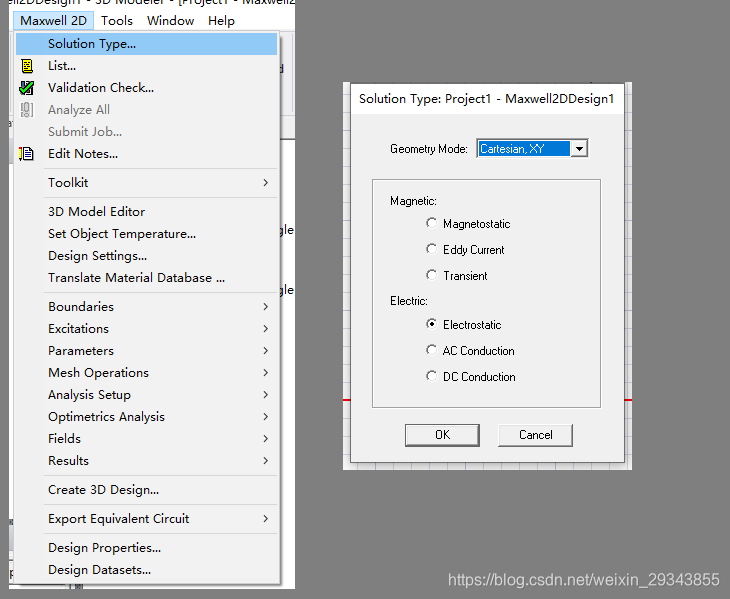Select the Magnetostatic radio button
730x599 pixels.
click(x=432, y=224)
